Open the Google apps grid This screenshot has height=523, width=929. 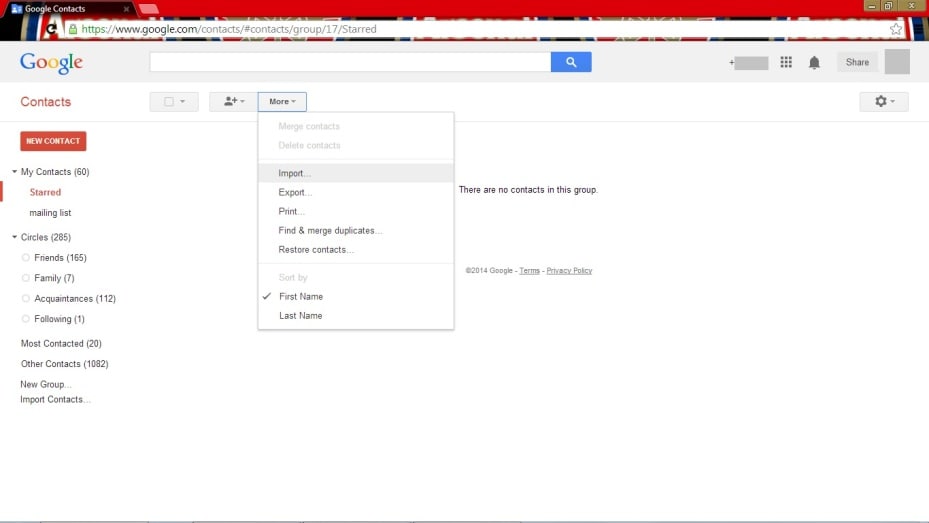point(786,62)
